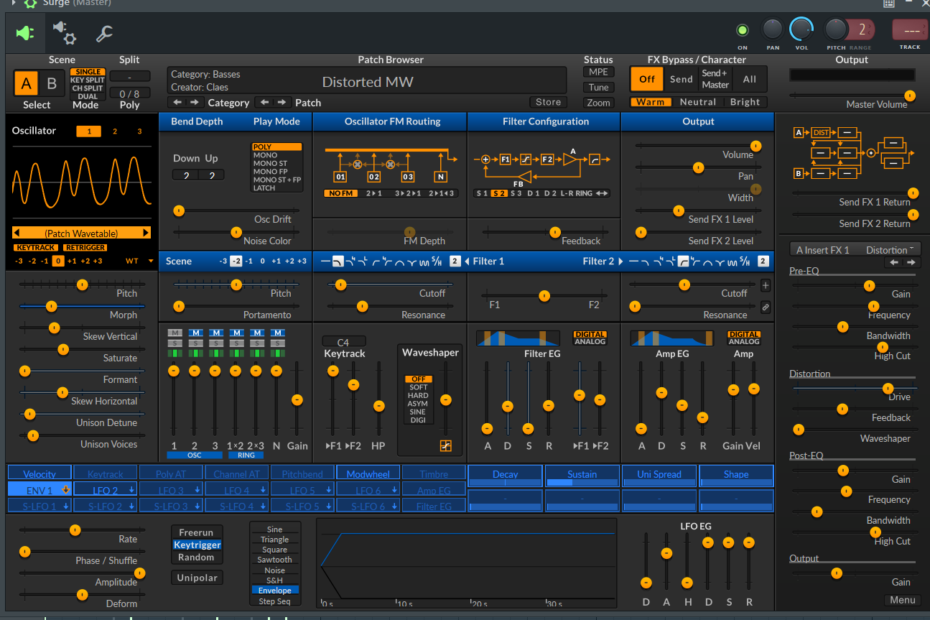Toggle oscillator RETRIGGER button

click(85, 247)
